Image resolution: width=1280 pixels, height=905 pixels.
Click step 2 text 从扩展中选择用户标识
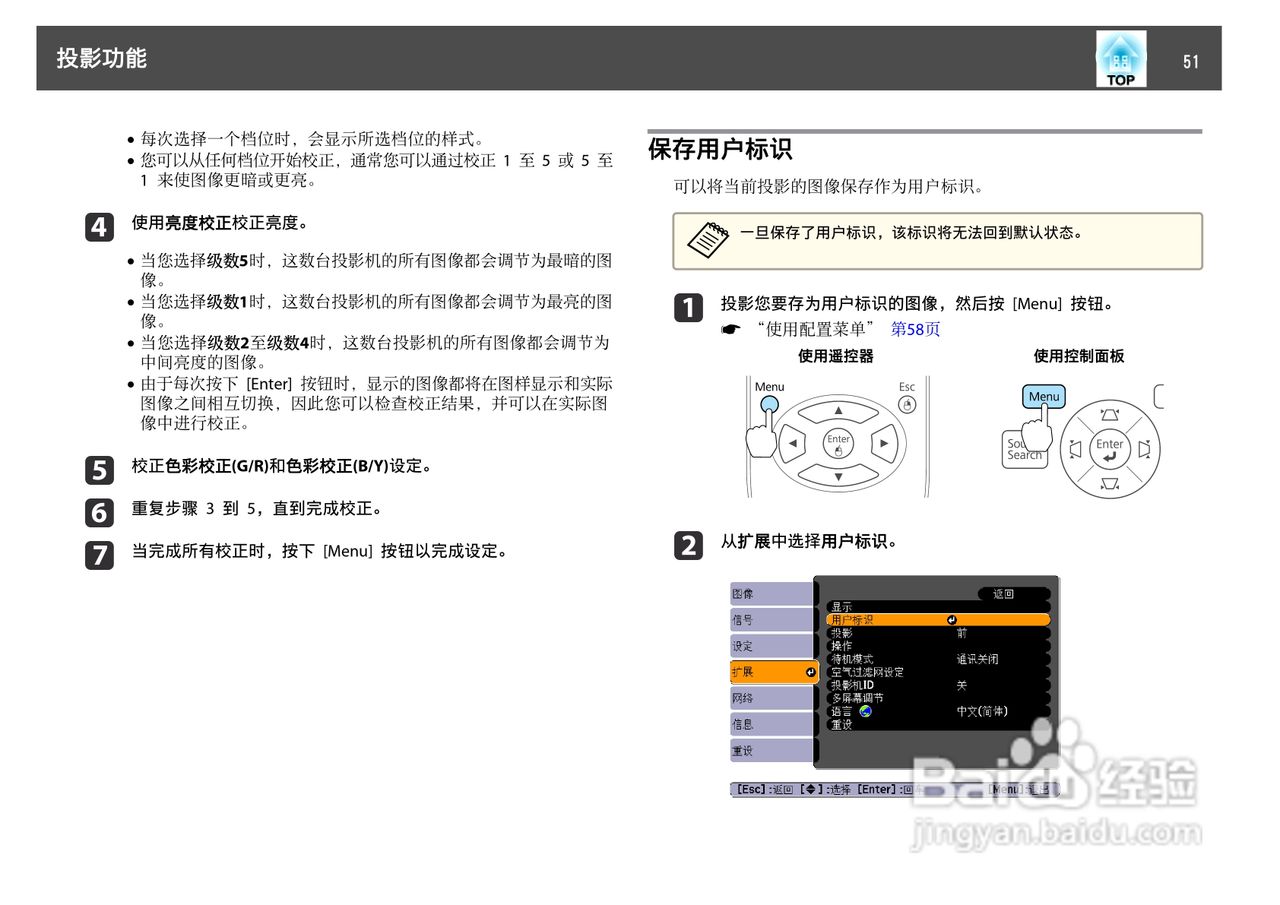(x=809, y=541)
